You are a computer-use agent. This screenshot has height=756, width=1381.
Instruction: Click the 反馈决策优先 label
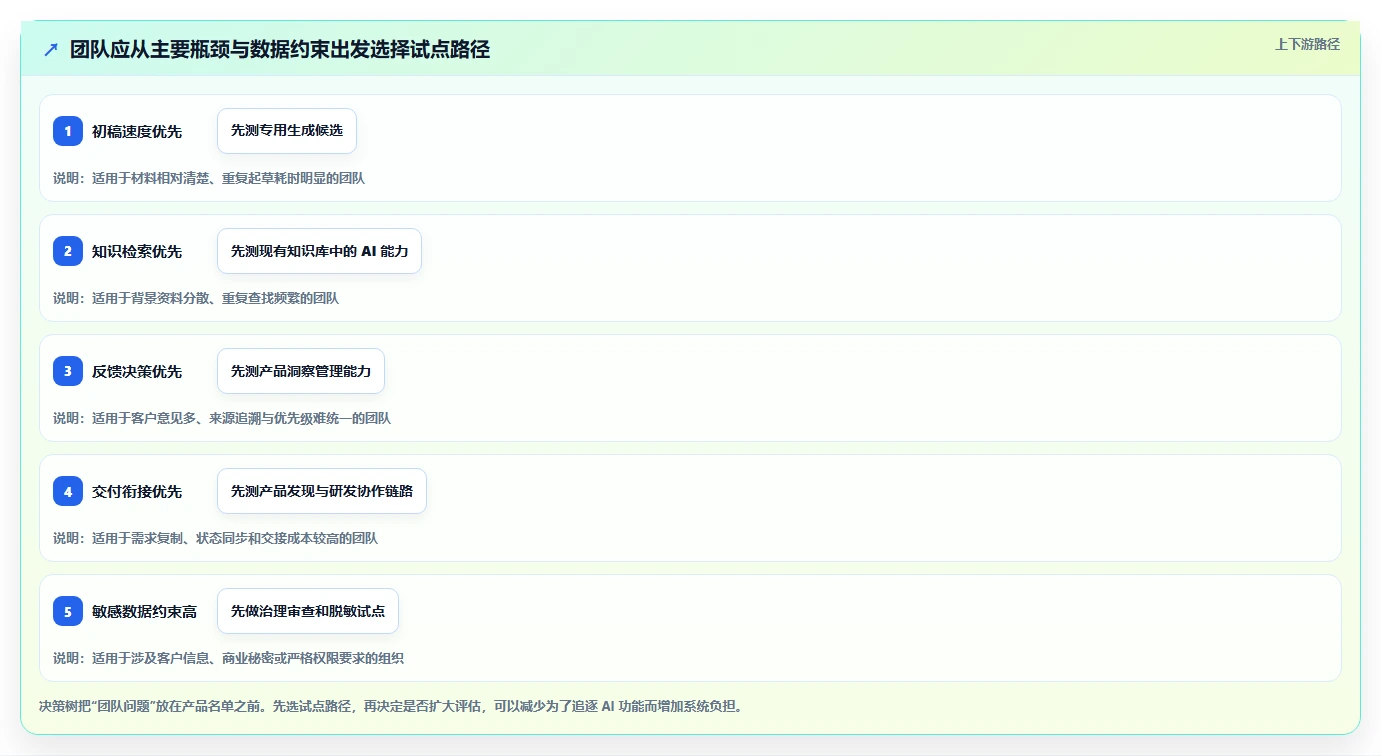[137, 371]
